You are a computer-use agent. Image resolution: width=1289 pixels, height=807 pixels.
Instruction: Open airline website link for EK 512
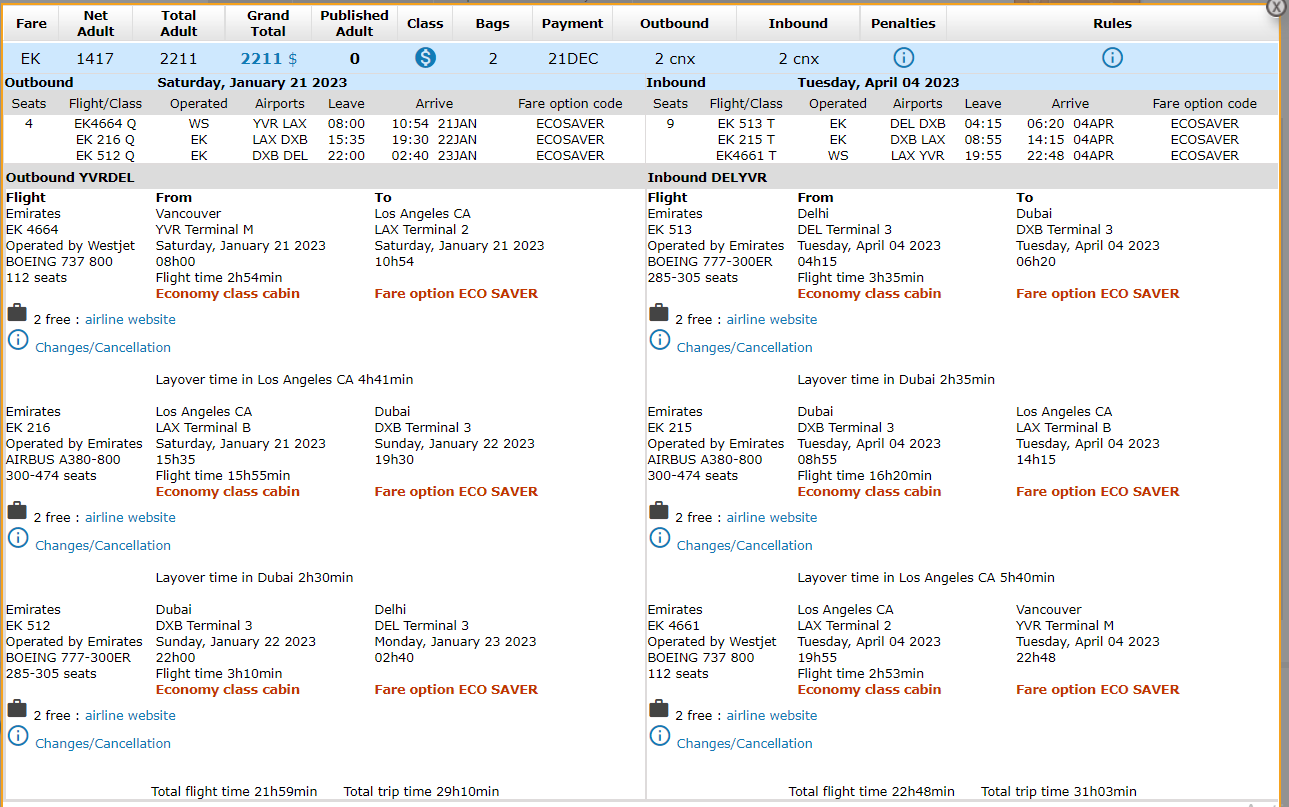[130, 716]
